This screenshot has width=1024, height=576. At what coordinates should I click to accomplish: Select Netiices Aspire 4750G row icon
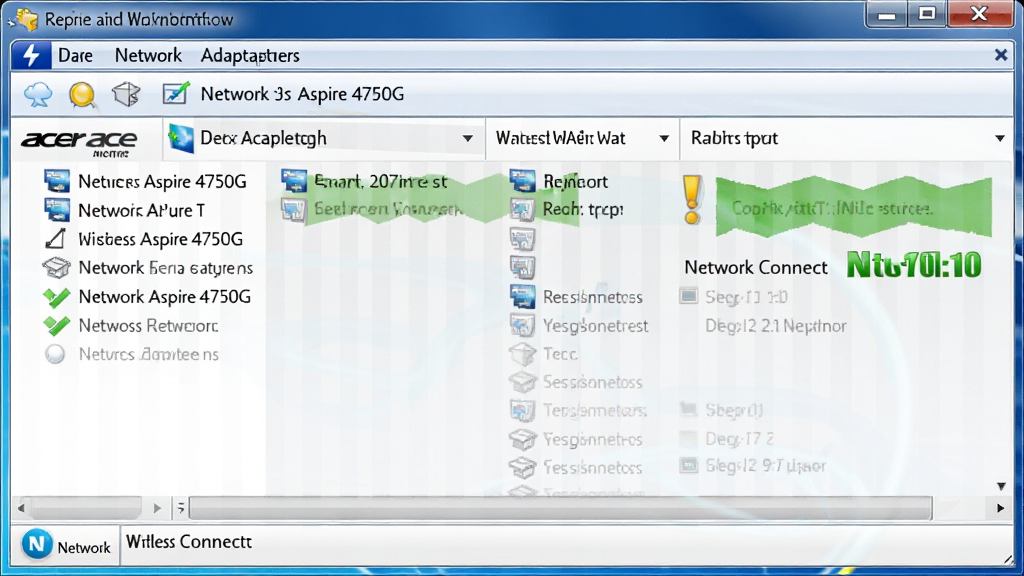57,181
